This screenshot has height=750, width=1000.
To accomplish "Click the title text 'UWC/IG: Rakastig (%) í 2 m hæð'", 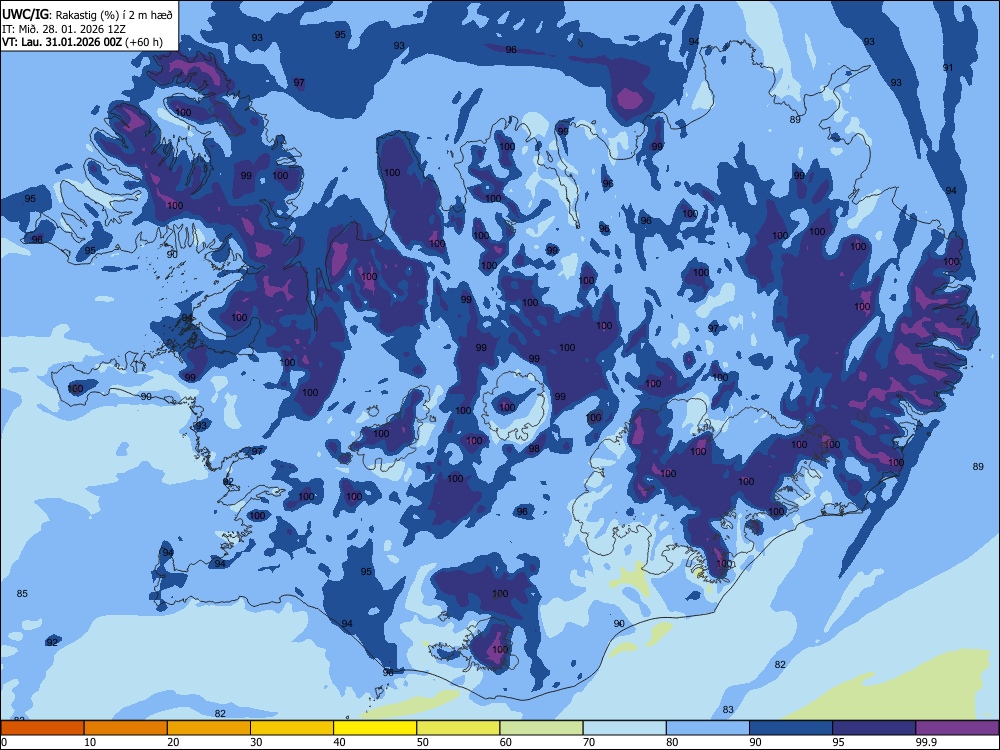I will [87, 15].
